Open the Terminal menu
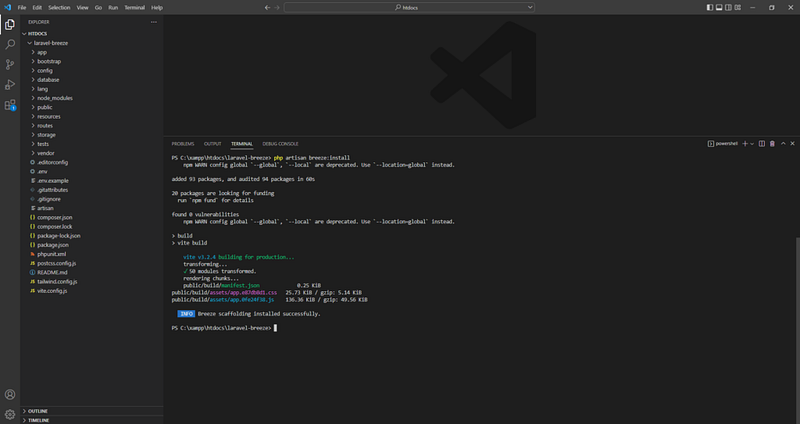800x424 pixels. pos(134,7)
